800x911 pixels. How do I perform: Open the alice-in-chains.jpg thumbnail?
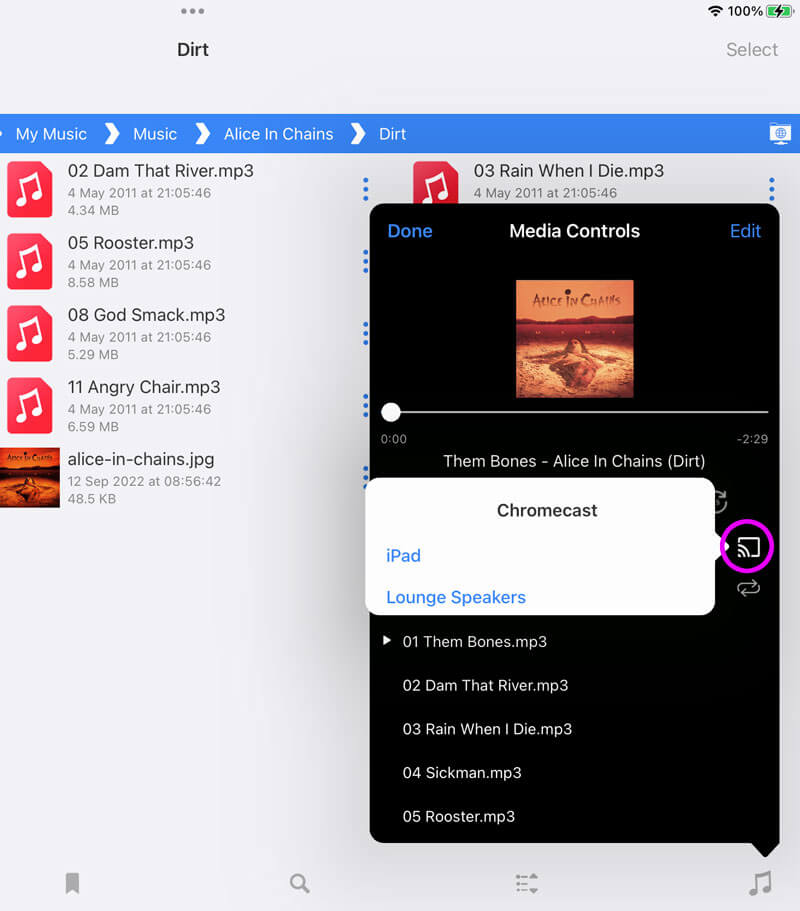coord(30,478)
